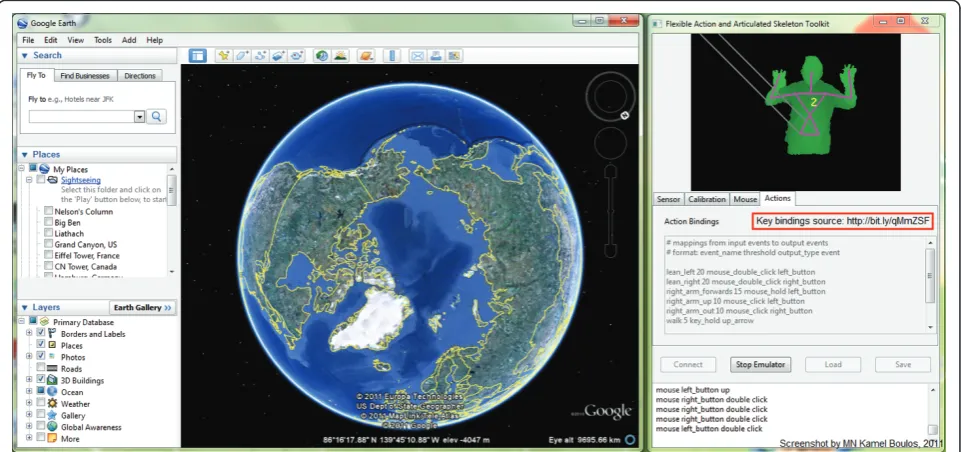Click the Move joystick ring control
The height and width of the screenshot is (452, 961).
coord(610,142)
